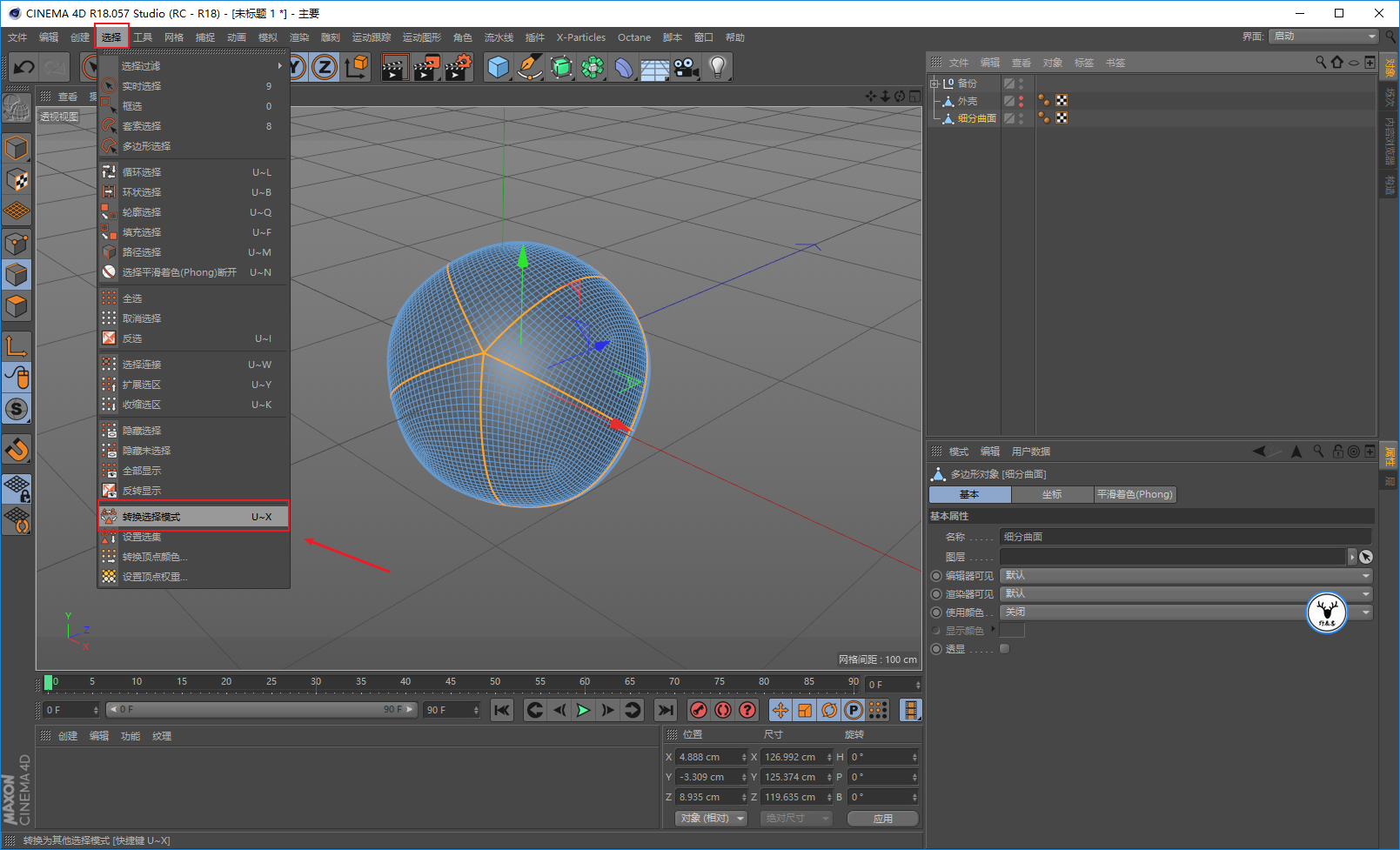Open the 选择过滤 submenu
The image size is (1400, 850).
click(x=193, y=66)
